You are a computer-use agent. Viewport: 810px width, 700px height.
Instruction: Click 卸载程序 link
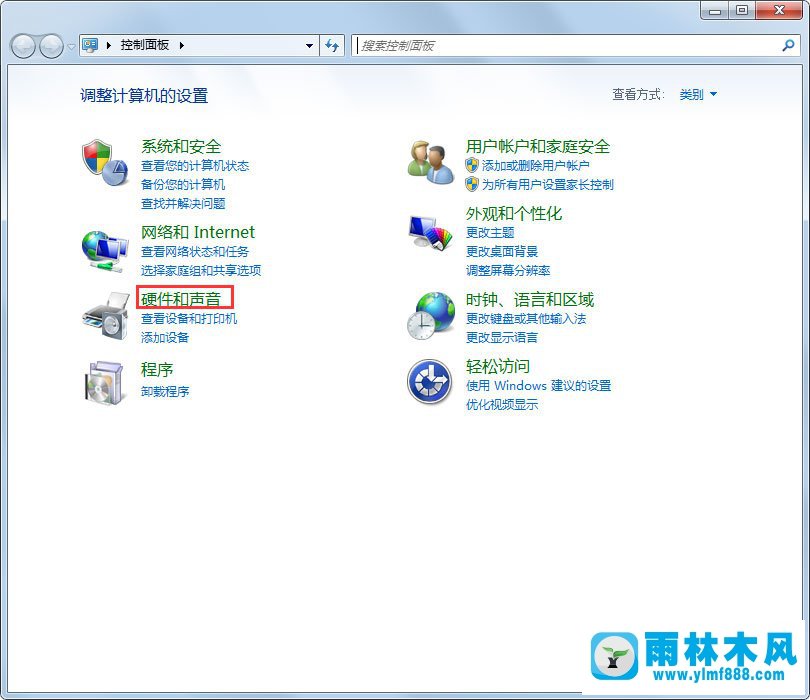pos(165,392)
